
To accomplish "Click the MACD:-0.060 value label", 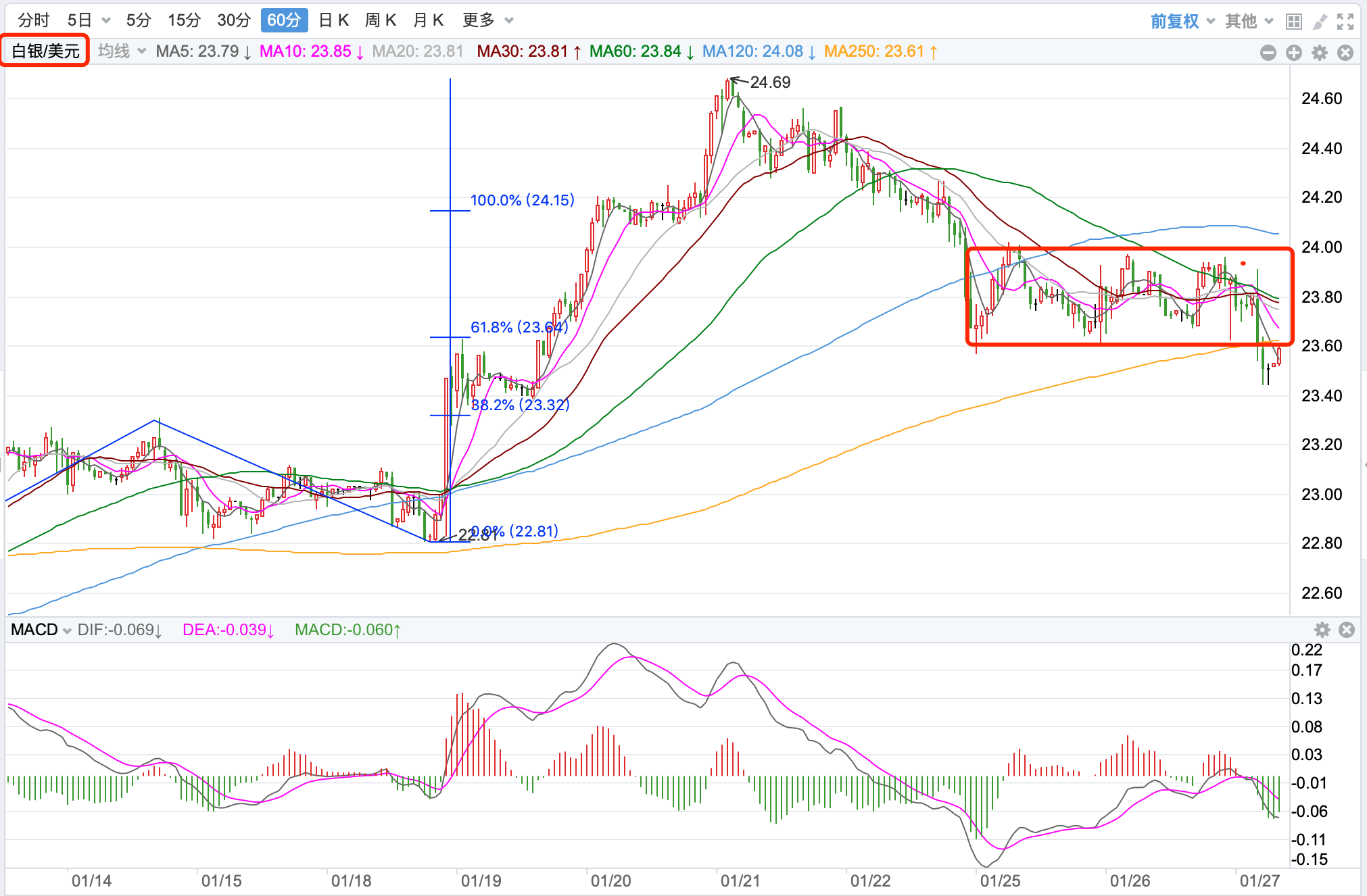I will pos(348,630).
